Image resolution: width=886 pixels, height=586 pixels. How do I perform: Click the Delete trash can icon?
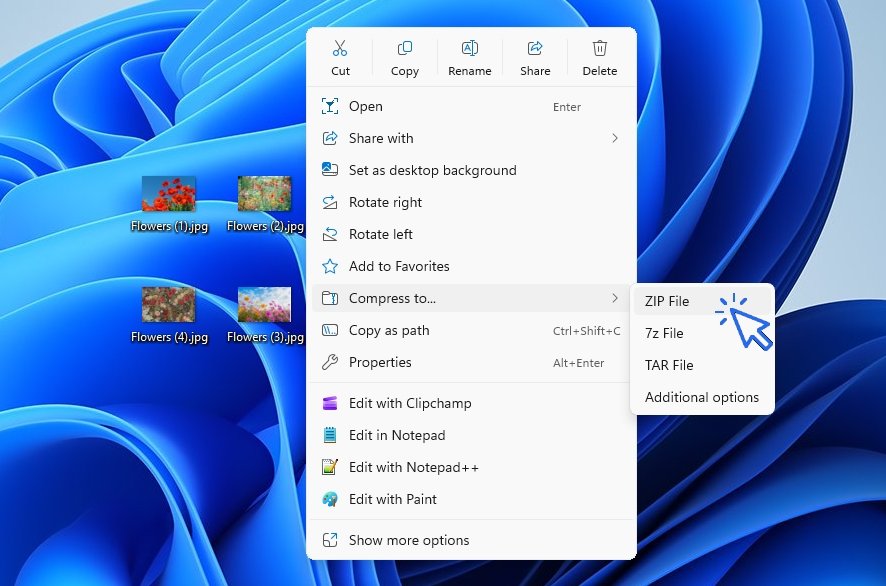coord(600,49)
